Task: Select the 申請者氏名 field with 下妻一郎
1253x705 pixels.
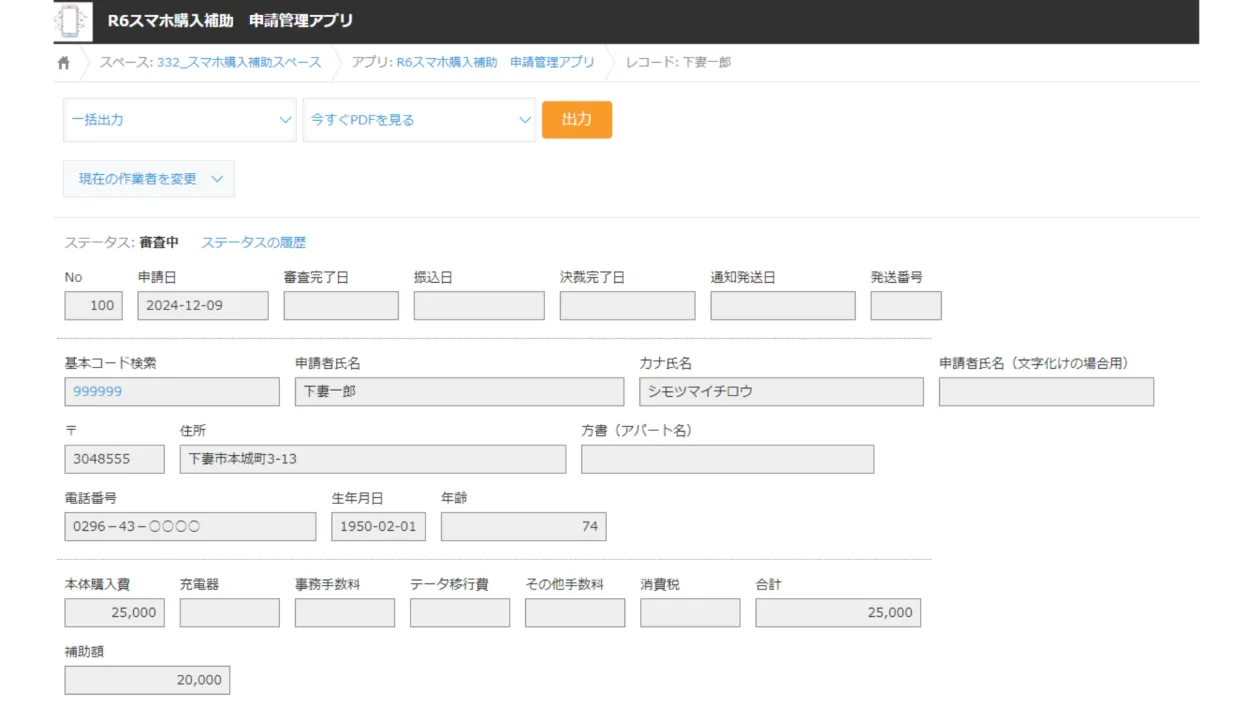Action: 459,392
